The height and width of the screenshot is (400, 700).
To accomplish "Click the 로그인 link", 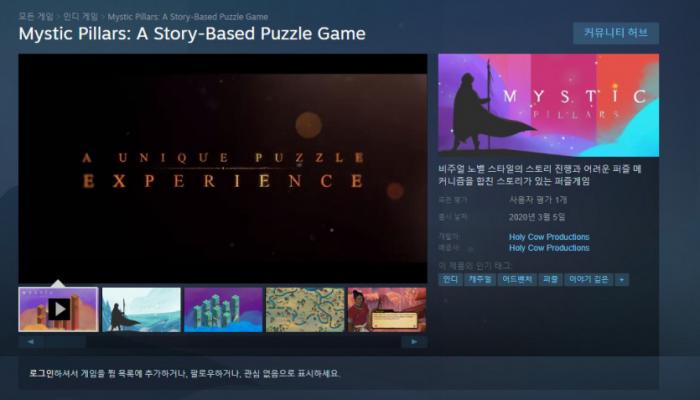I will tap(42, 373).
